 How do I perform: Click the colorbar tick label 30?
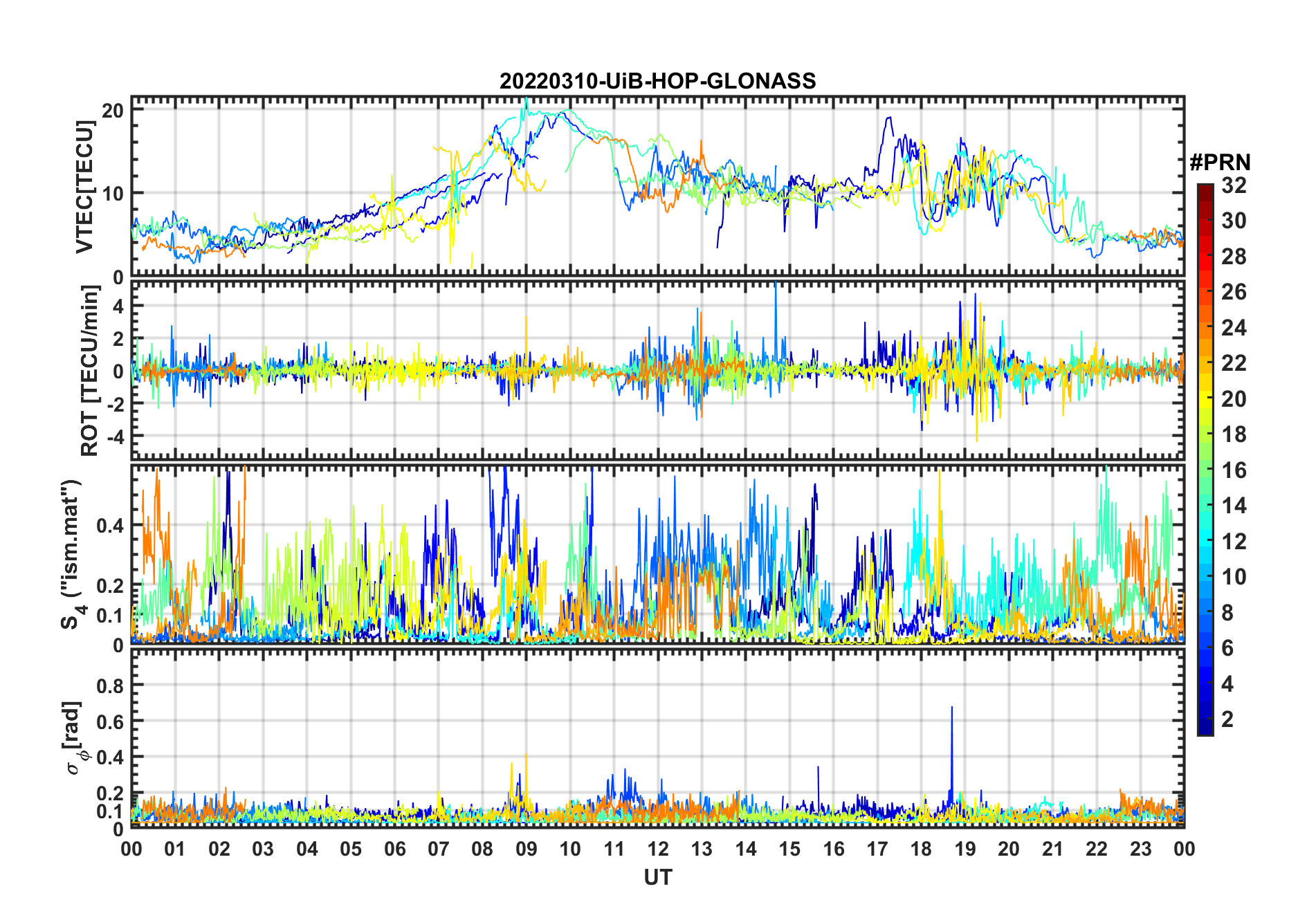(1234, 221)
